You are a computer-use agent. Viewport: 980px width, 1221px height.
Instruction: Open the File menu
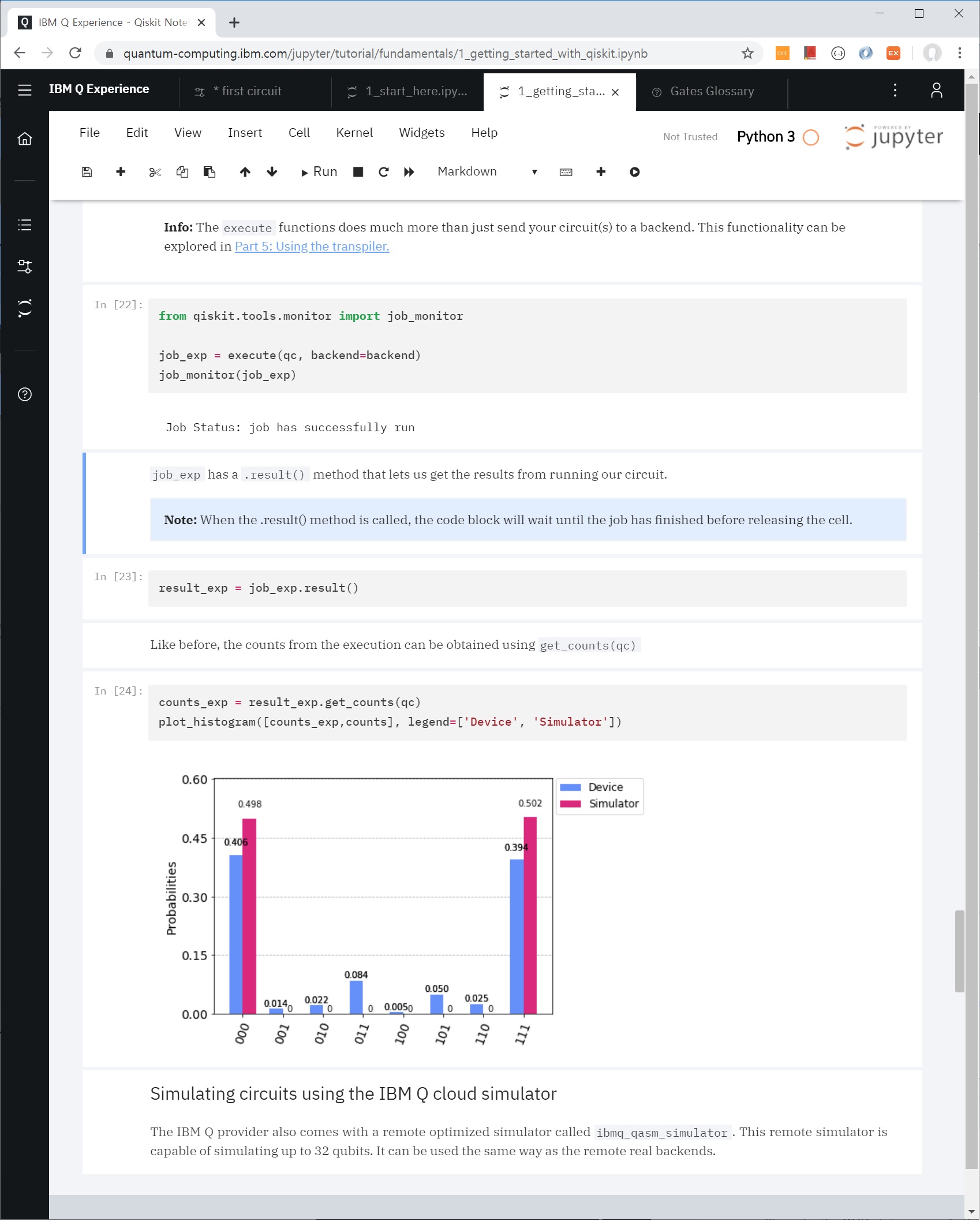[x=89, y=133]
